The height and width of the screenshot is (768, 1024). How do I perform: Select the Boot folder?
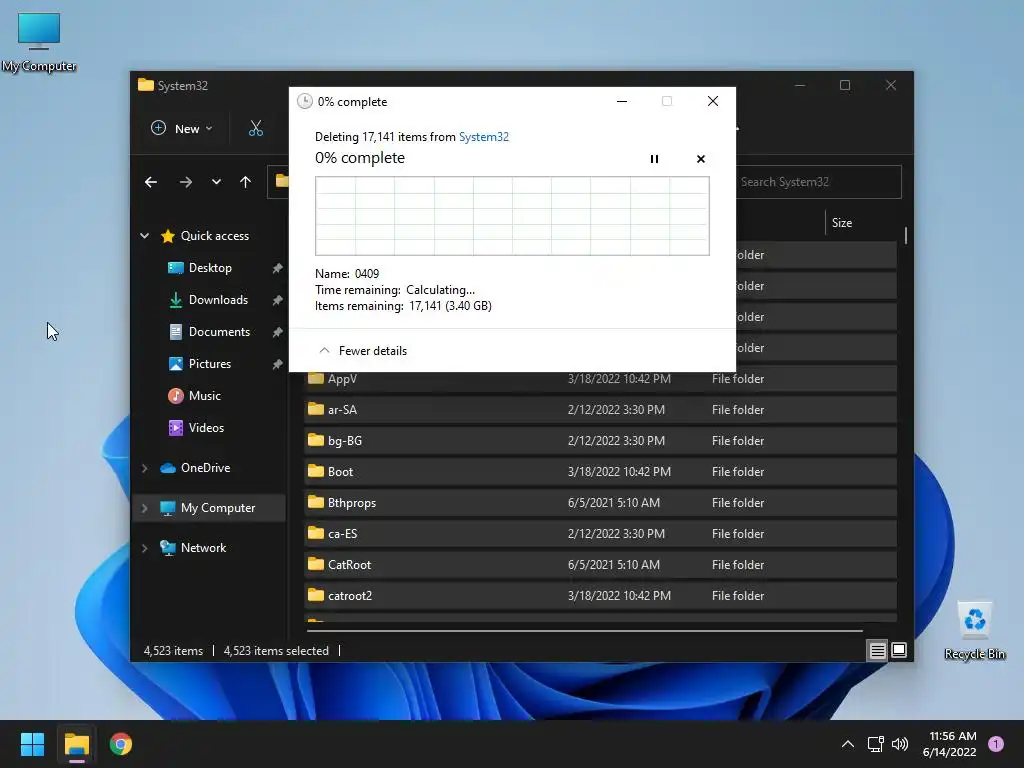pos(600,472)
